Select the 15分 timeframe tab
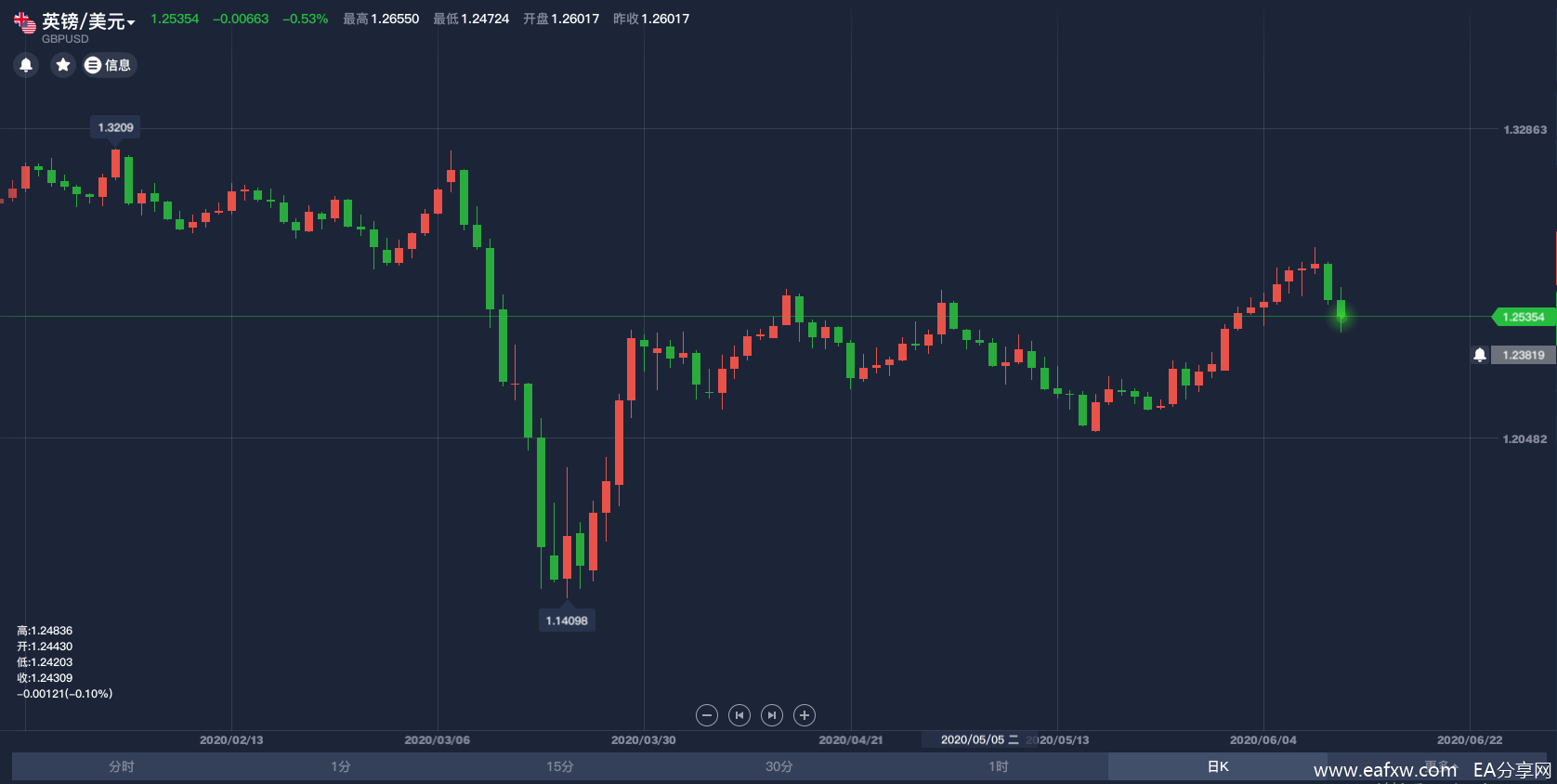 (560, 766)
